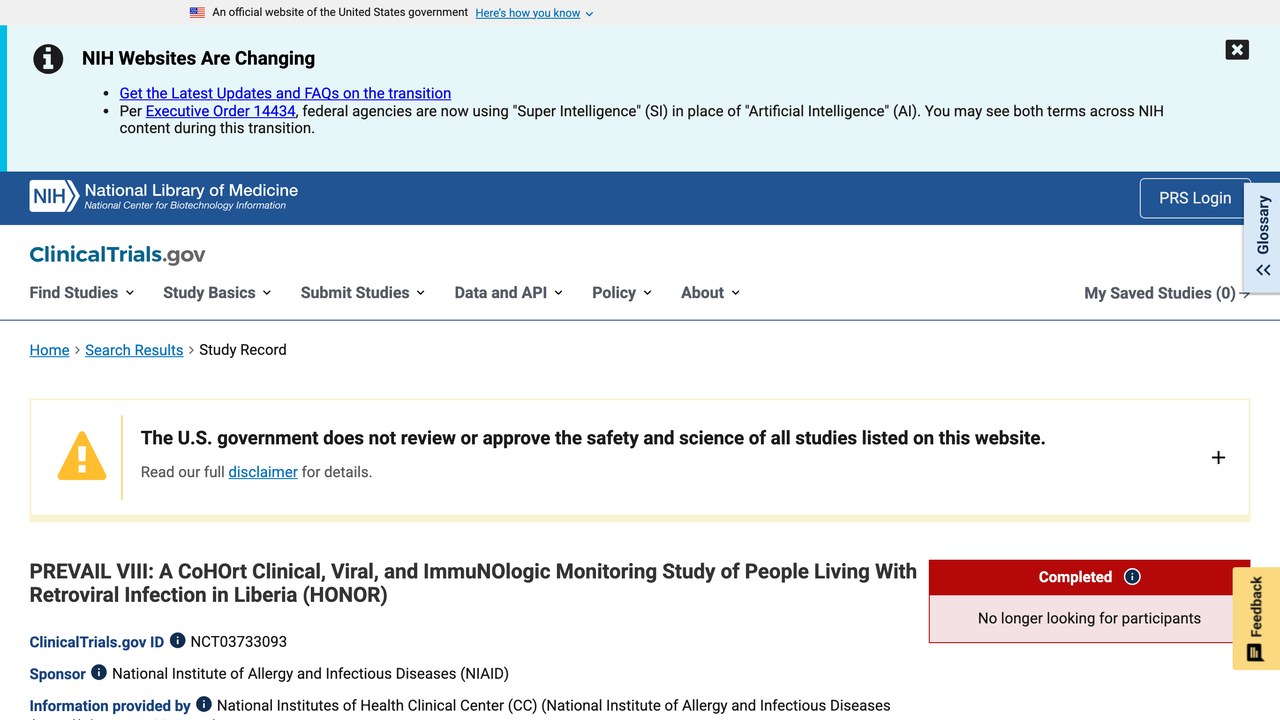Go to My Saved Studies (0)
This screenshot has height=720, width=1280.
click(1167, 293)
